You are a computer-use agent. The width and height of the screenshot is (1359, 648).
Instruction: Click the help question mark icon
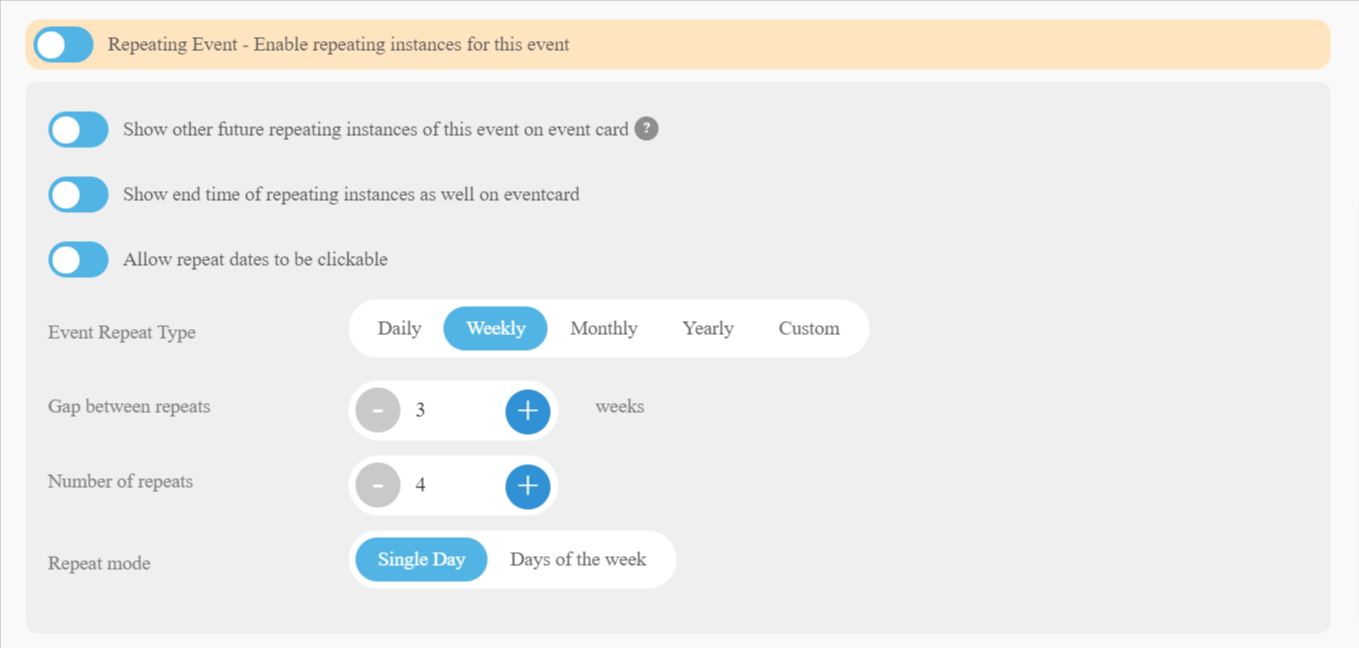click(x=647, y=129)
